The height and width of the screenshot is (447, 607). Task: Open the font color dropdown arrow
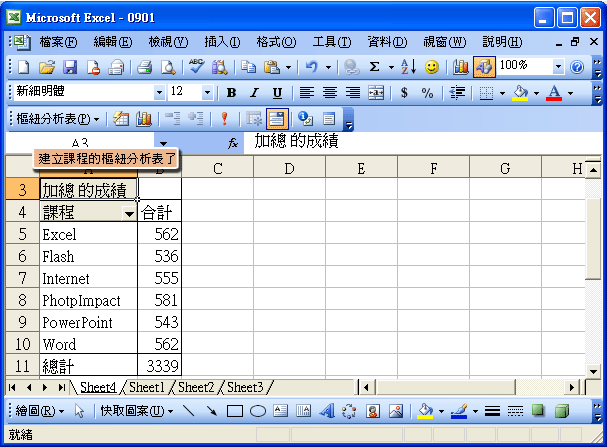570,93
